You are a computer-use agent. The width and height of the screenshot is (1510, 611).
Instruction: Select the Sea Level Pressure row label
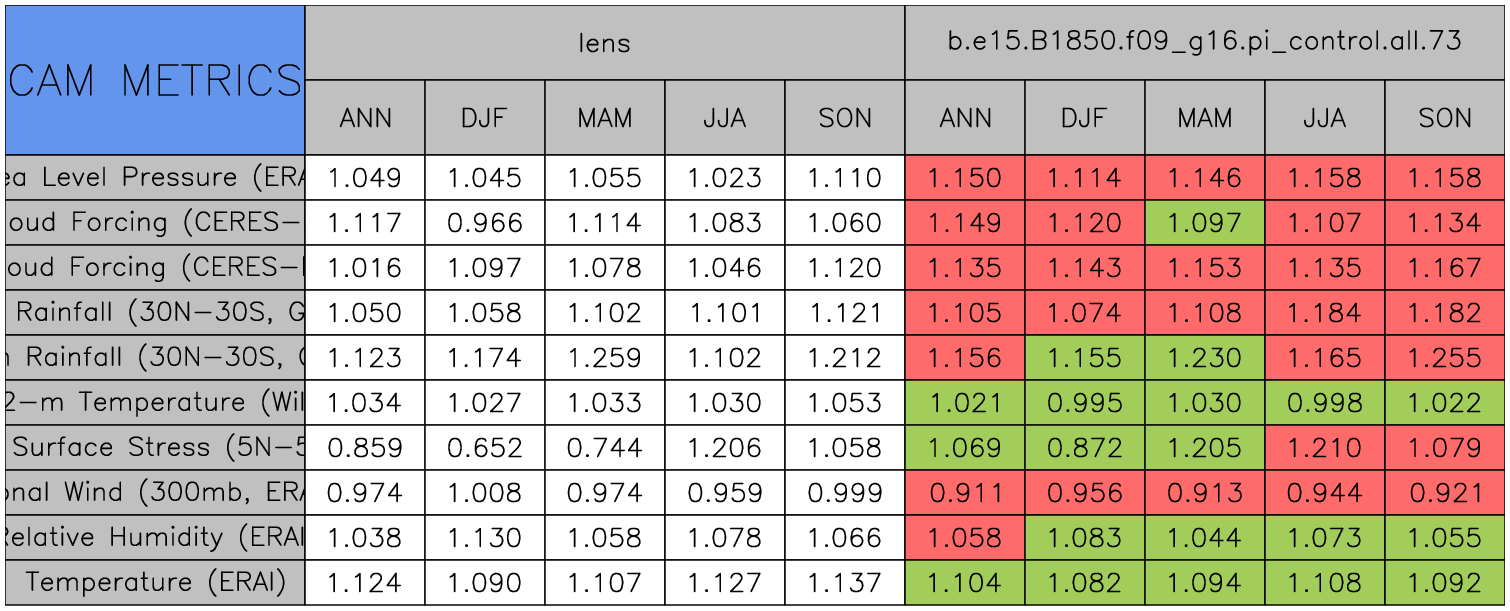154,178
